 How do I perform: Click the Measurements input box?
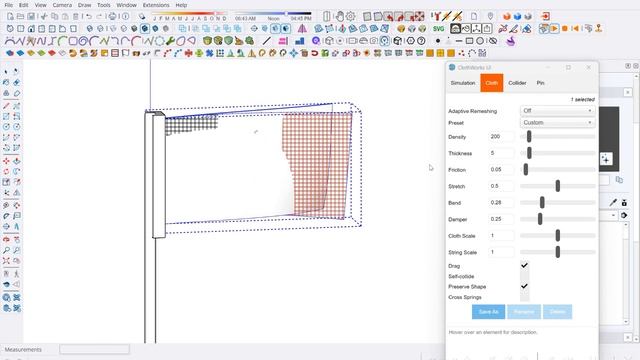[x=94, y=349]
